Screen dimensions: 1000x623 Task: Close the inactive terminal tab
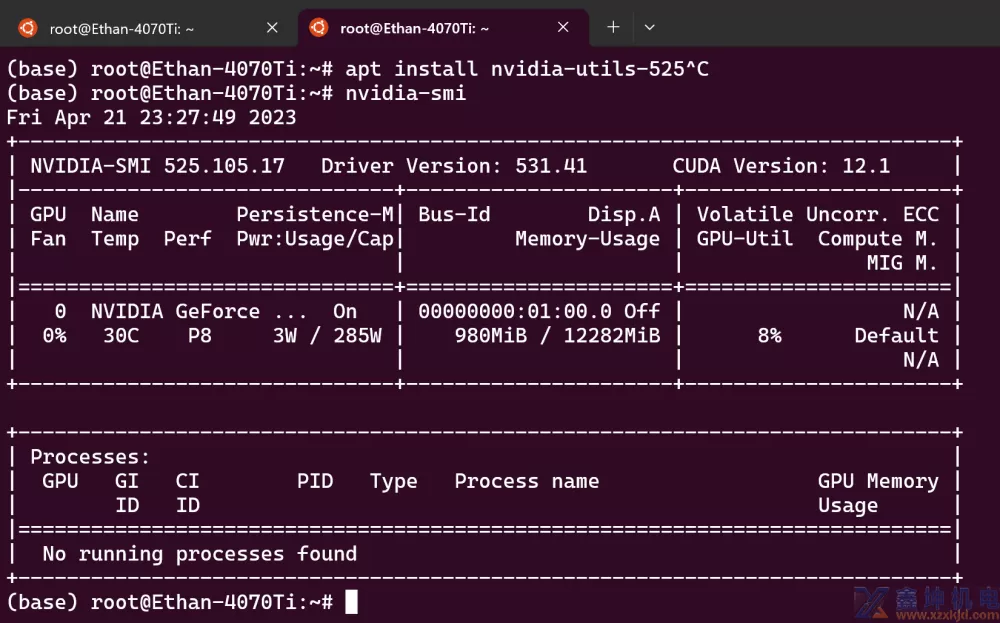(272, 27)
